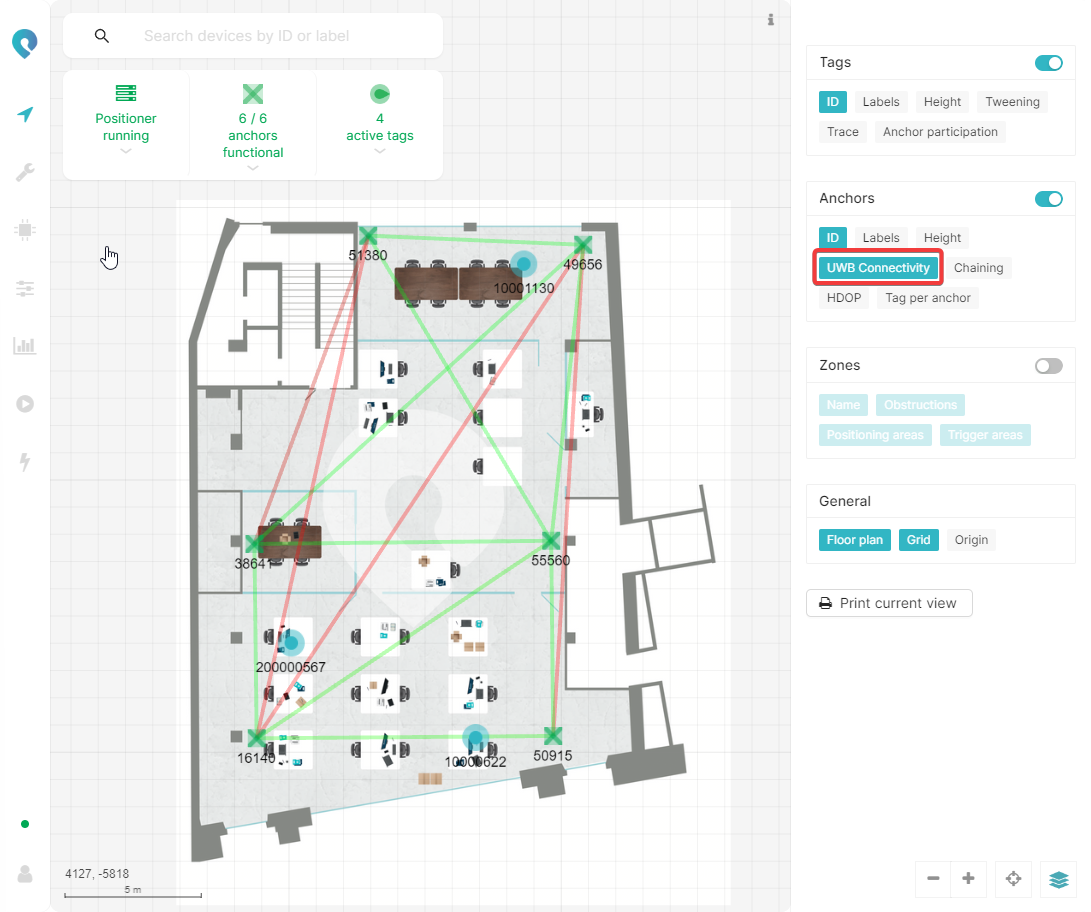Enable the Zones toggle switch

coord(1048,366)
